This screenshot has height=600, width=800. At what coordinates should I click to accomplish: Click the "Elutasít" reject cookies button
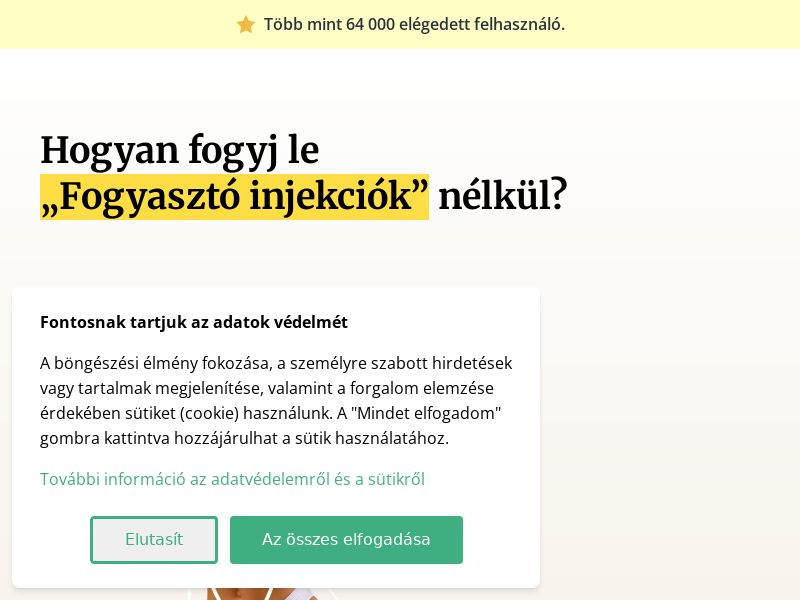(x=154, y=540)
